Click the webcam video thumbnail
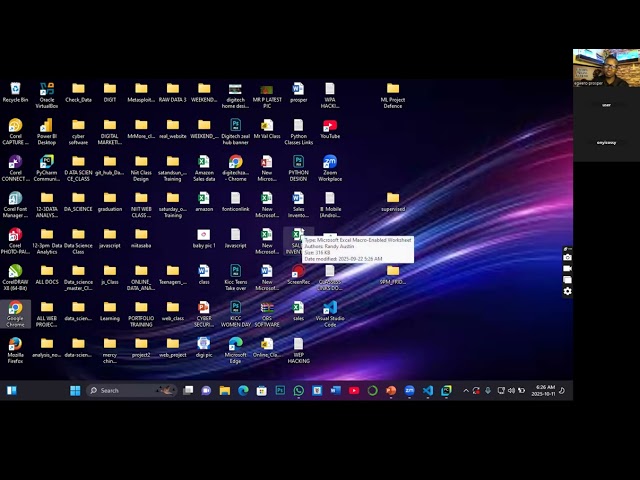Image resolution: width=640 pixels, height=480 pixels. point(606,68)
